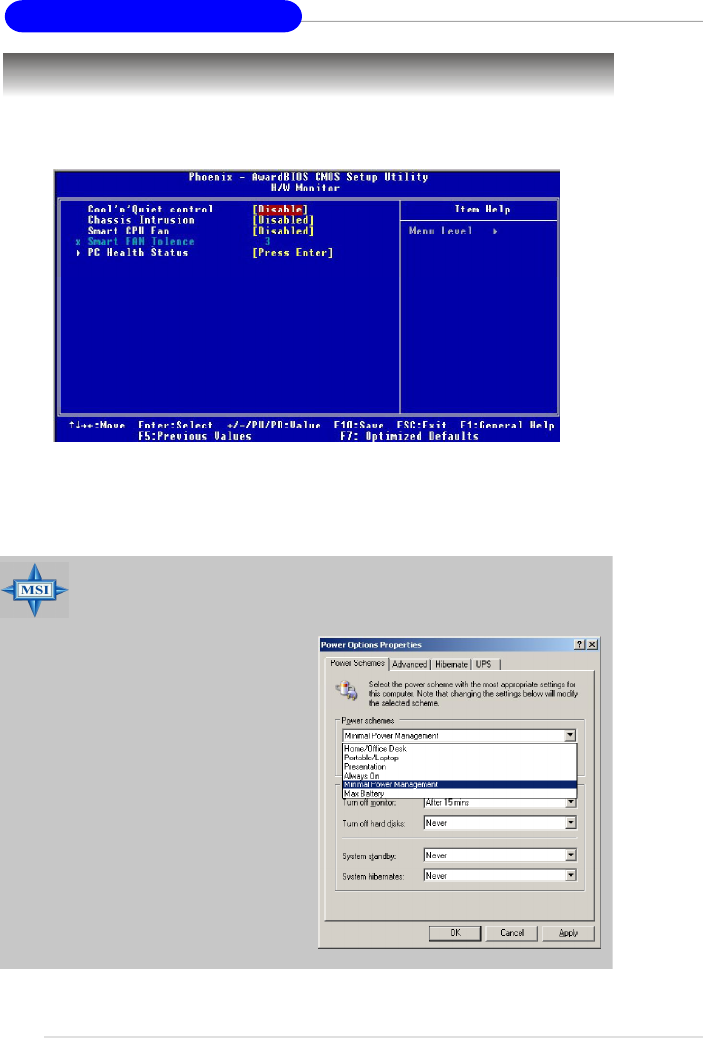Screen dimensions: 703x1038
Task: Open the System standby dropdown
Action: pyautogui.click(x=571, y=855)
